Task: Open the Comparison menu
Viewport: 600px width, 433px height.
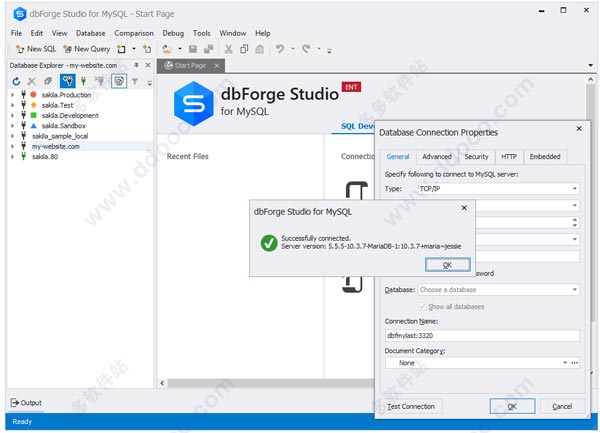Action: pos(134,33)
